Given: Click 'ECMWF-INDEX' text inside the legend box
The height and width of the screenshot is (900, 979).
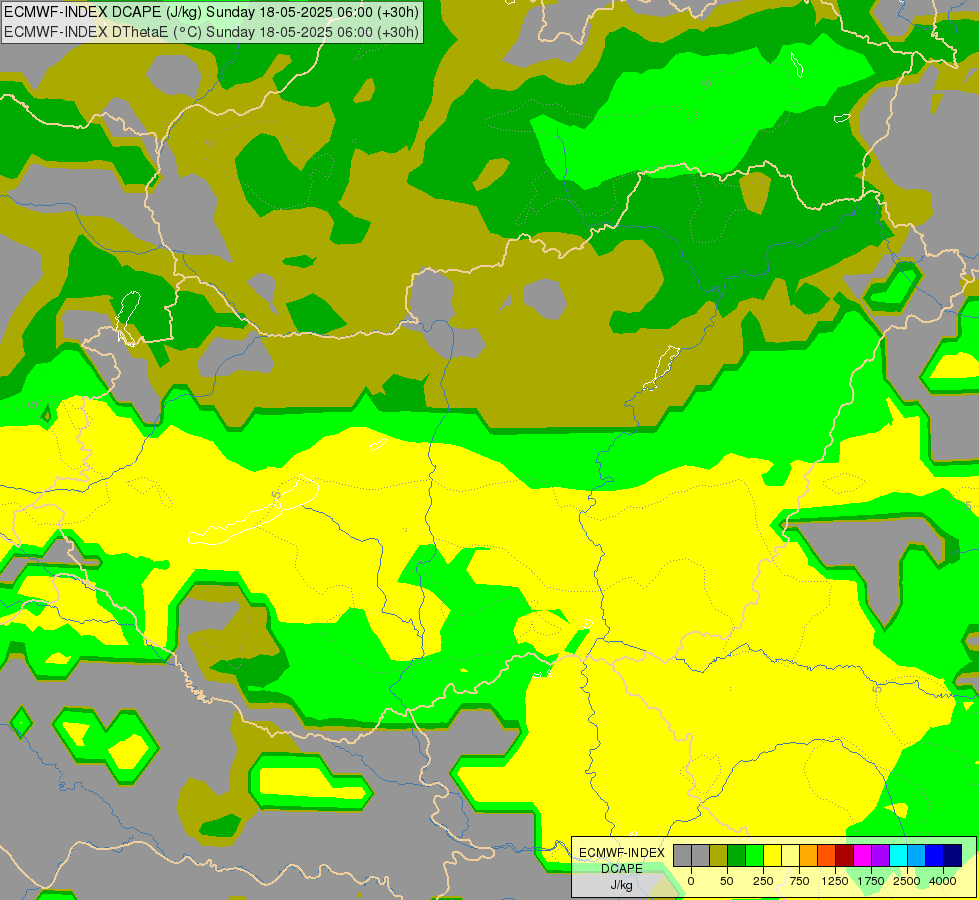Looking at the screenshot, I should pos(622,853).
